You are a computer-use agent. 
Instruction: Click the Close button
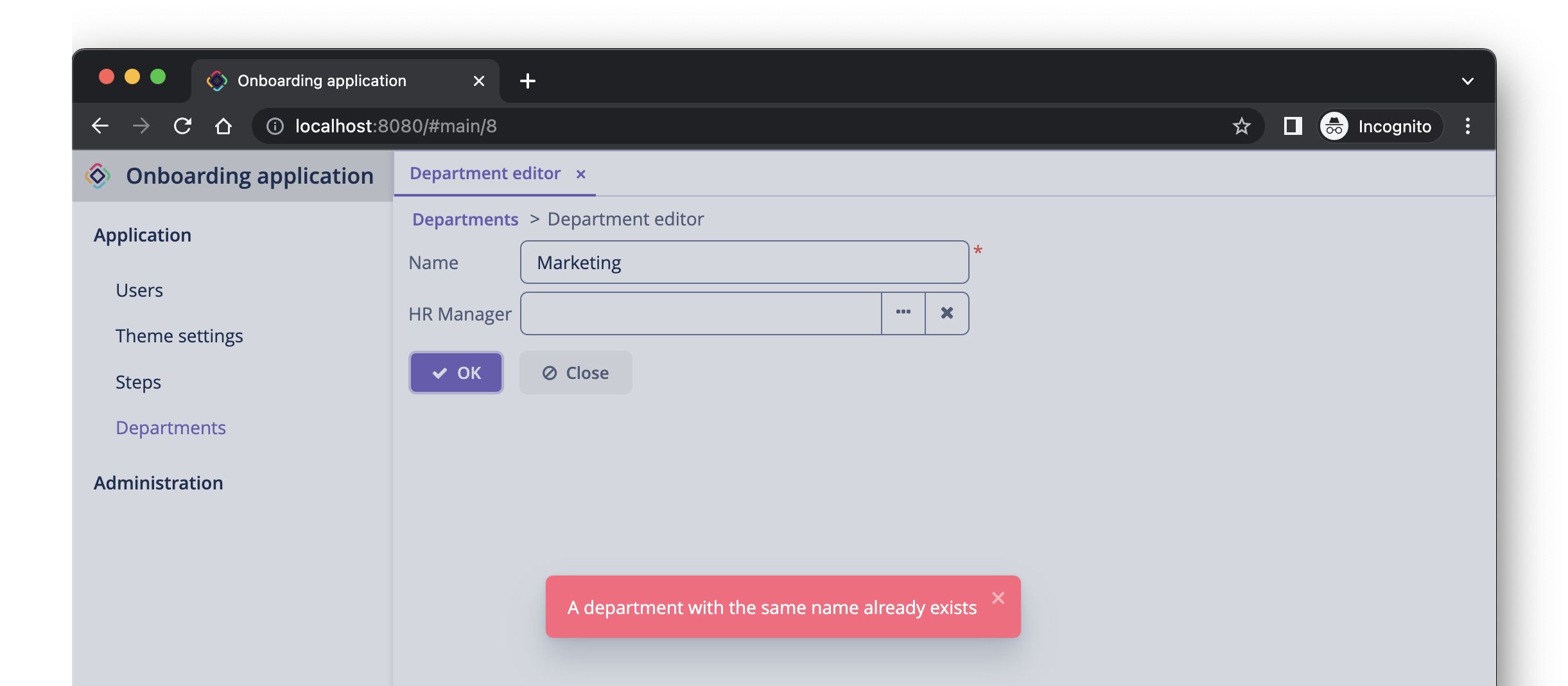tap(576, 373)
